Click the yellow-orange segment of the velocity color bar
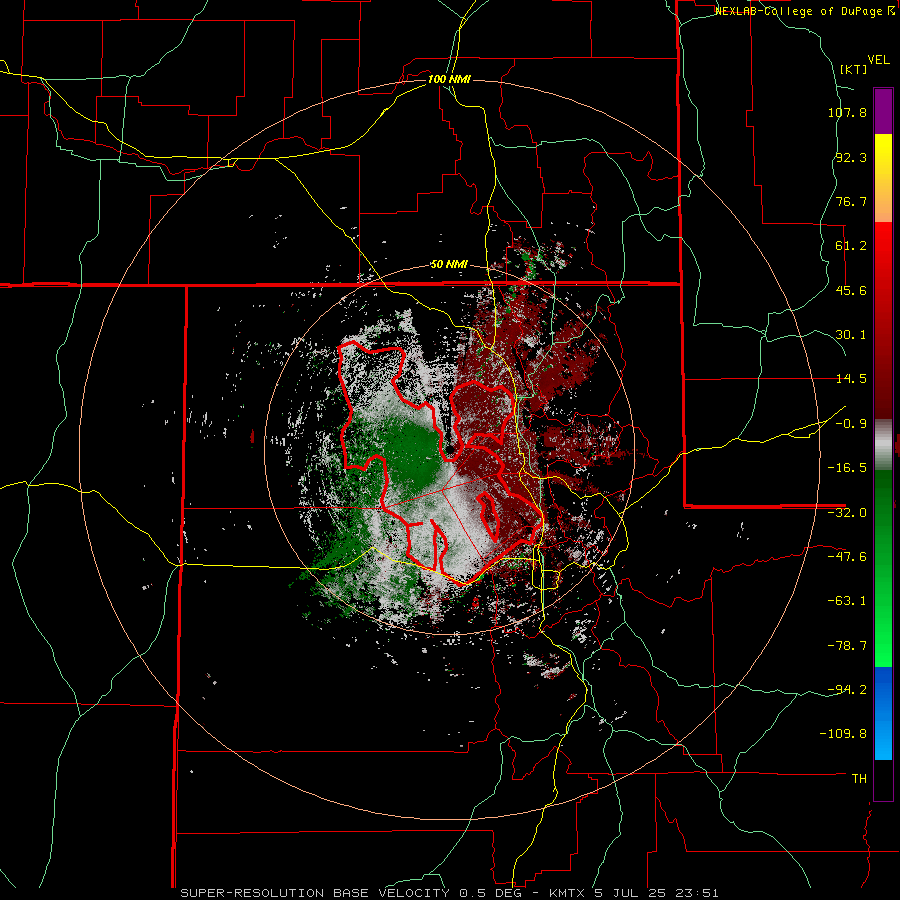The image size is (900, 900). tap(883, 178)
